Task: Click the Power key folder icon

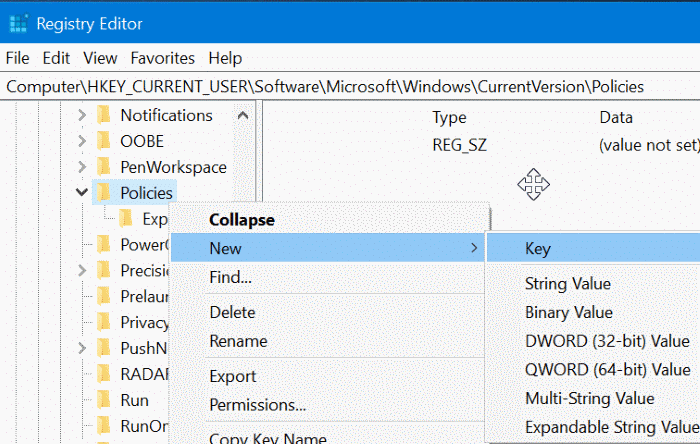Action: pyautogui.click(x=104, y=245)
